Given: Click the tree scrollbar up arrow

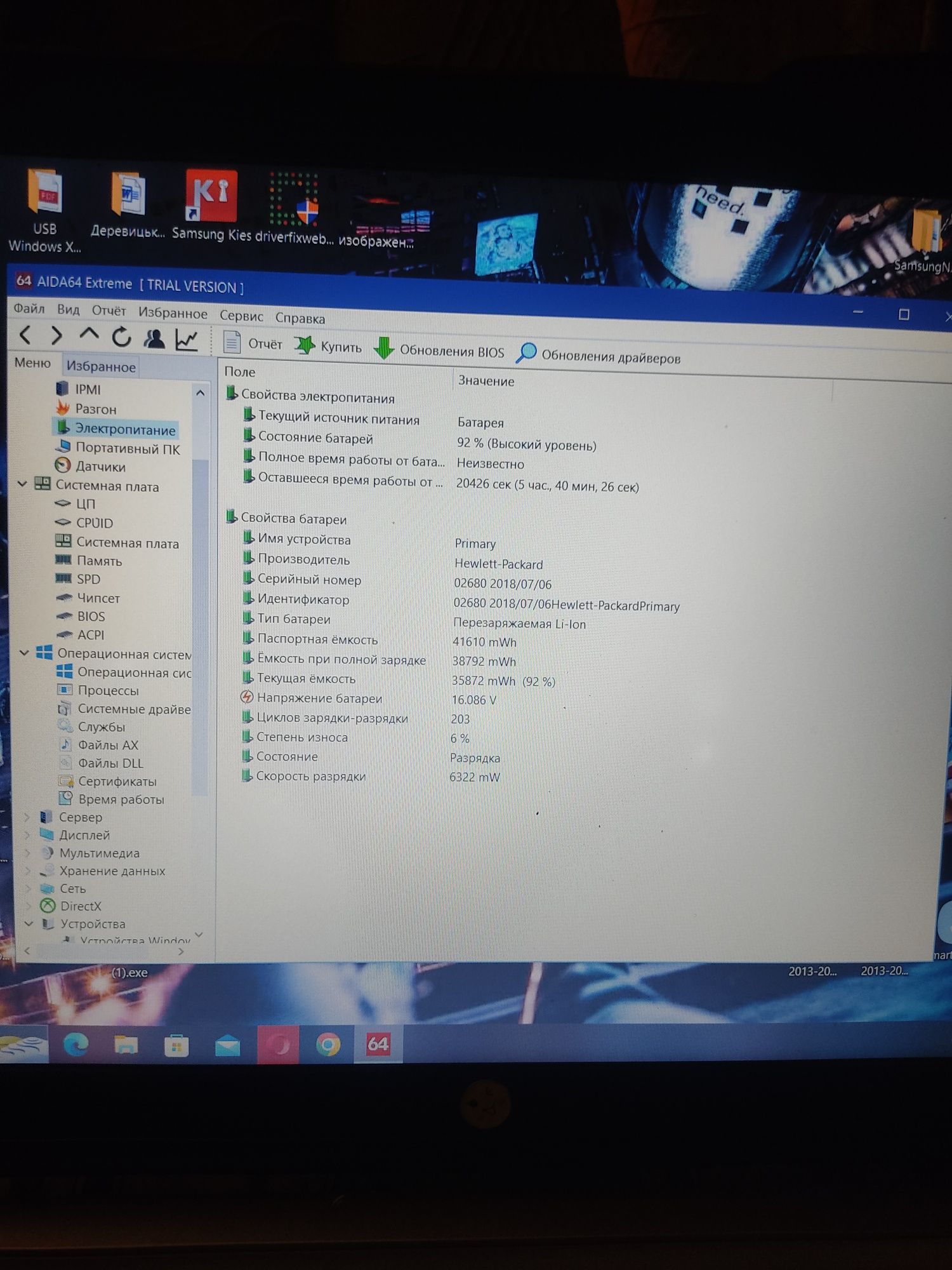Looking at the screenshot, I should click(x=200, y=393).
